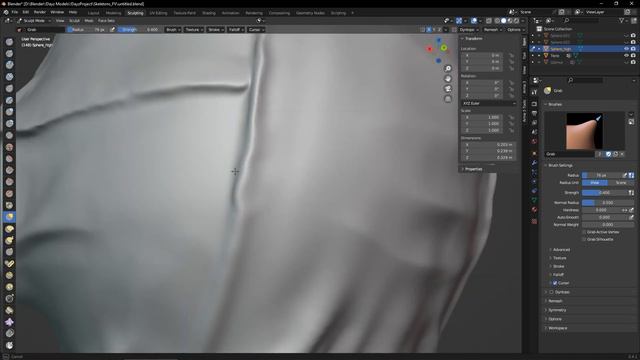Switch to the Shading workspace tab
The image size is (640, 360).
click(x=209, y=13)
